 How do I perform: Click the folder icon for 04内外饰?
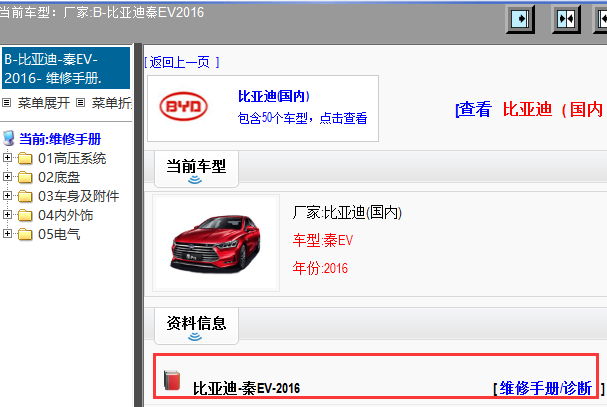point(25,215)
